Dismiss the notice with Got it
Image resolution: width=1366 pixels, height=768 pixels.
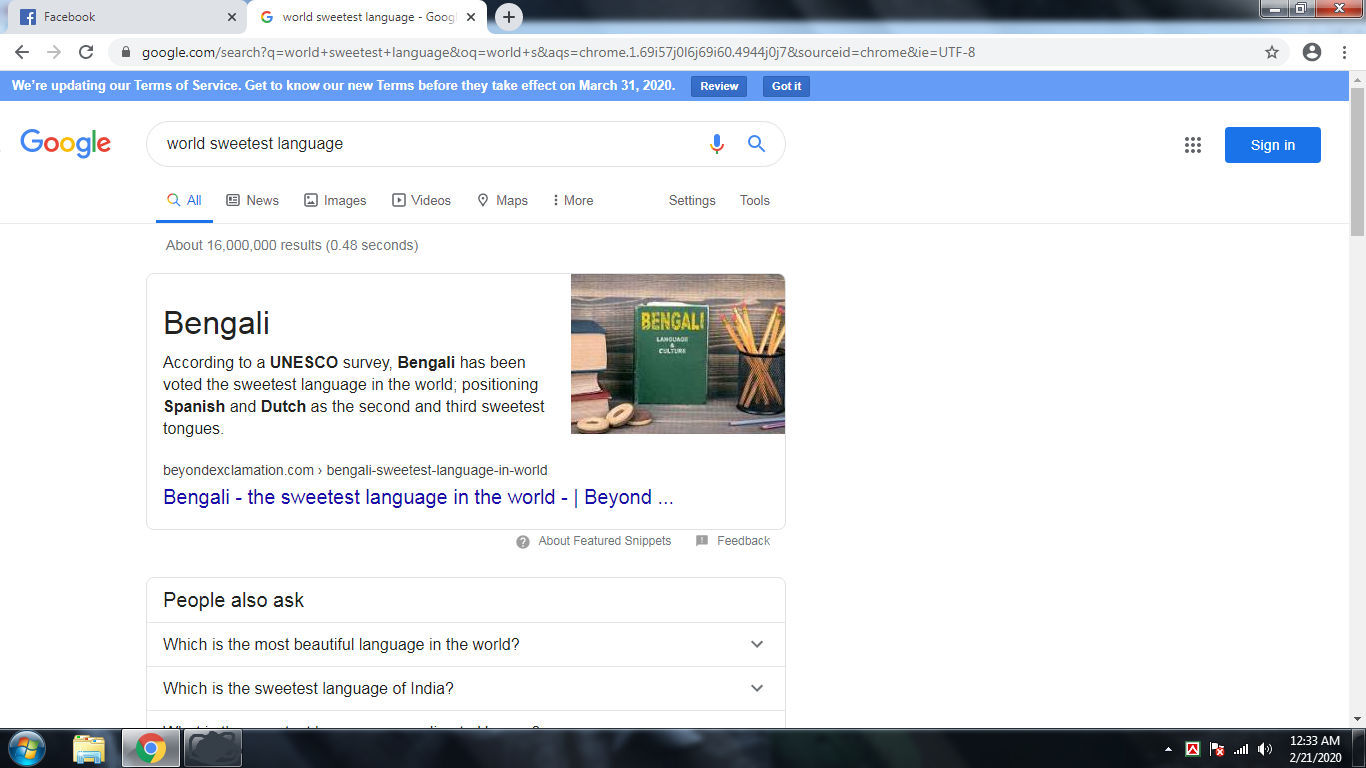coord(786,86)
